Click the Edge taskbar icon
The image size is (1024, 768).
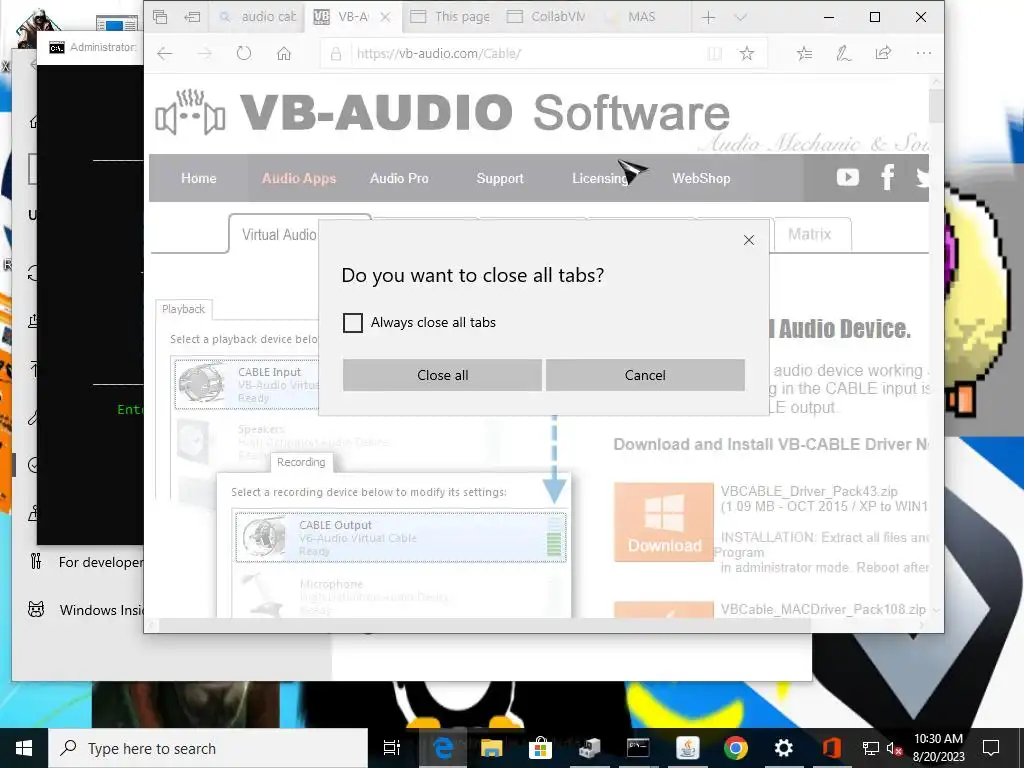click(443, 748)
